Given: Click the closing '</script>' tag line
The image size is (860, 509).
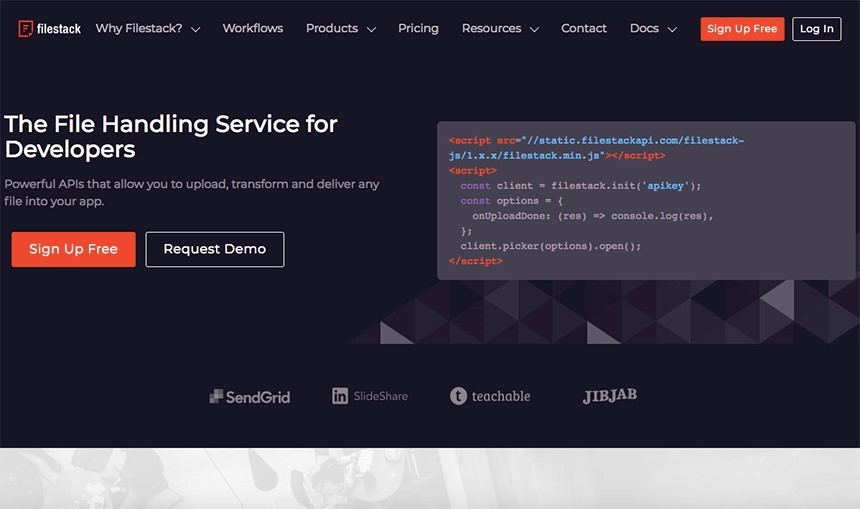Looking at the screenshot, I should (x=476, y=261).
